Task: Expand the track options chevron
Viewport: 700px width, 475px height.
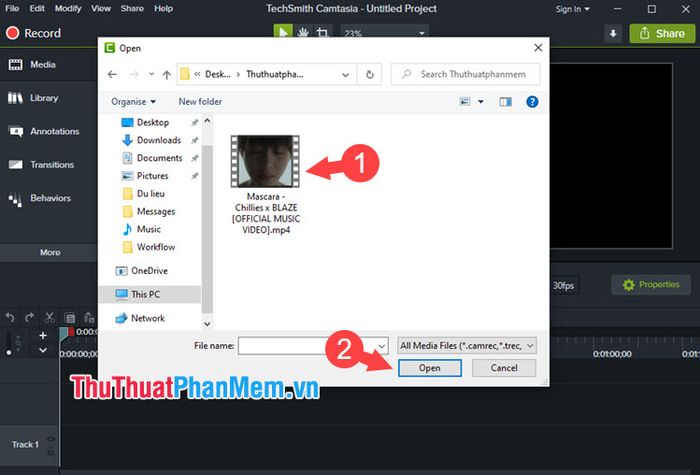Action: tap(43, 350)
